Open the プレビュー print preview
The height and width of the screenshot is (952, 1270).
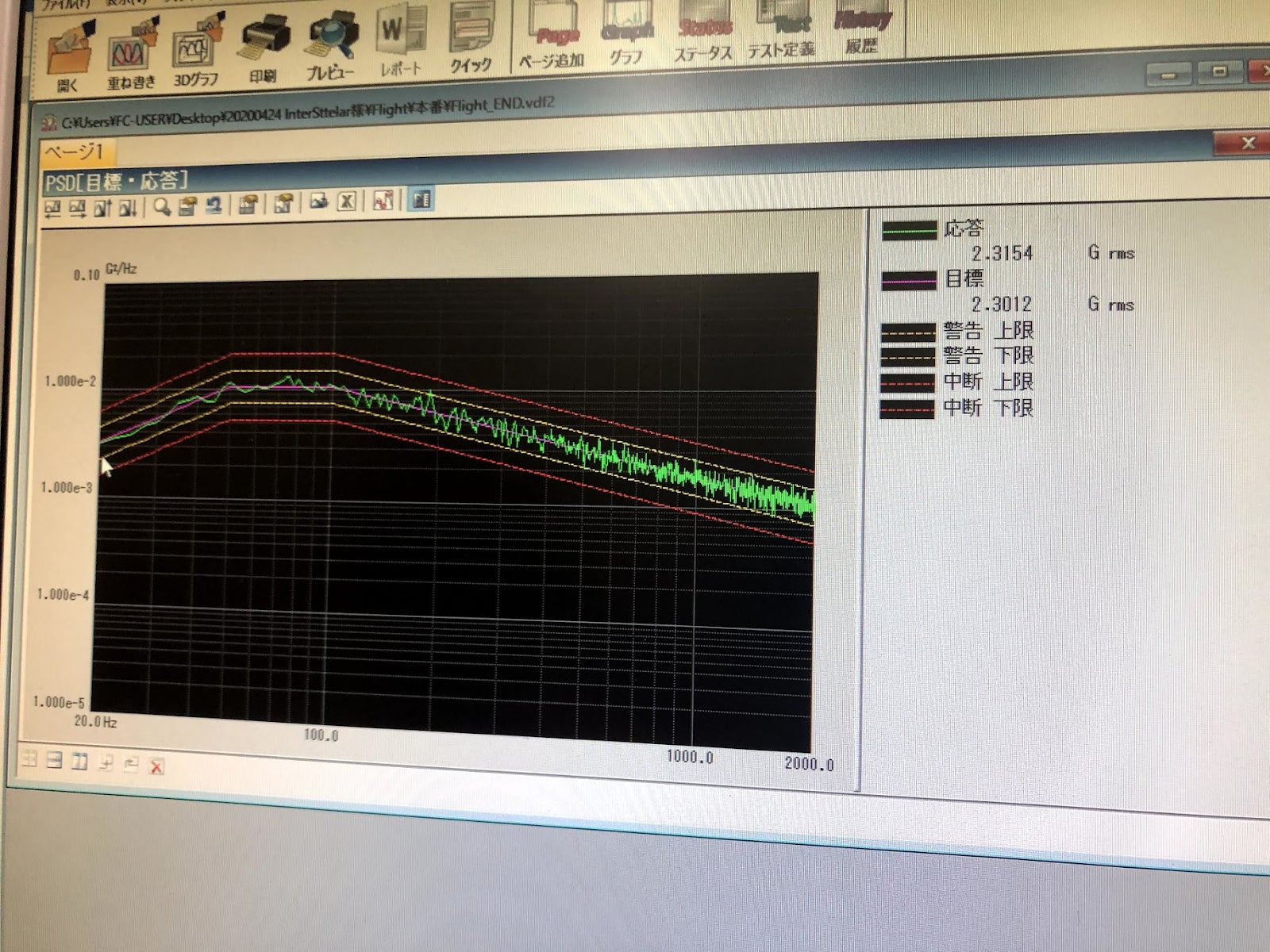(331, 44)
